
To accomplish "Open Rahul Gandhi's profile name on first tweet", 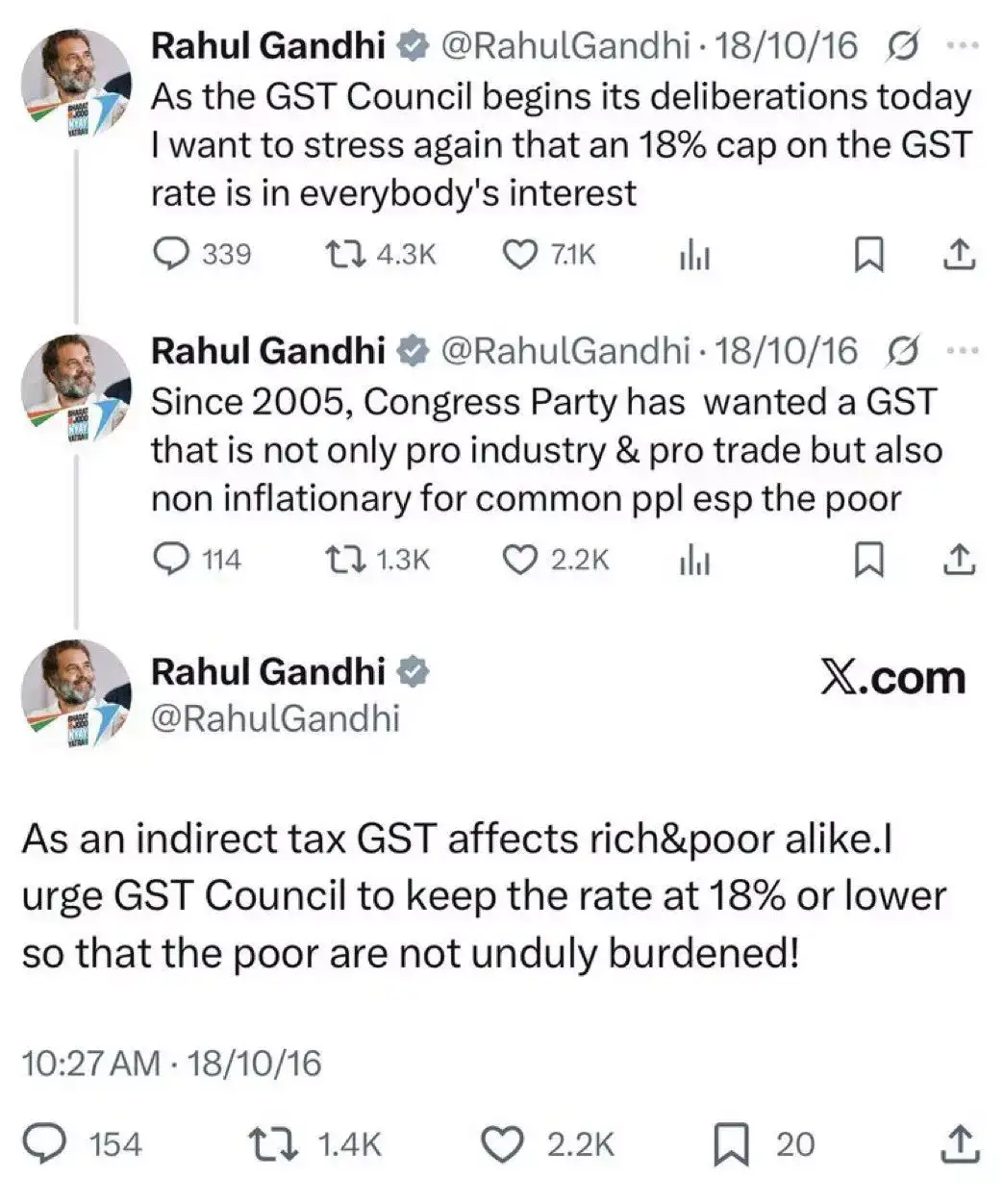I will [268, 45].
